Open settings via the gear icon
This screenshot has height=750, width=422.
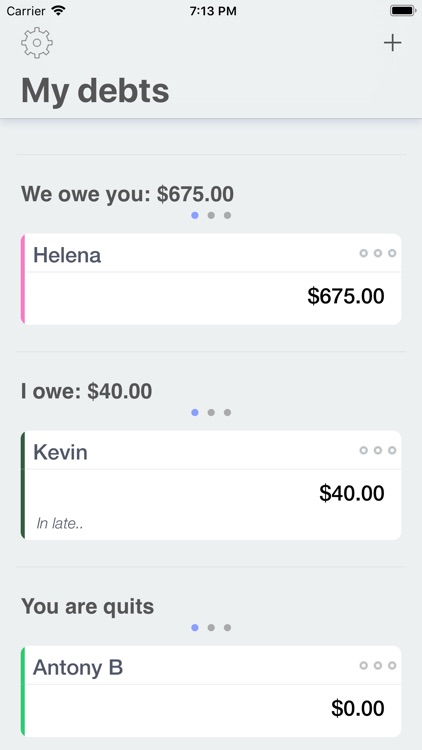coord(37,43)
